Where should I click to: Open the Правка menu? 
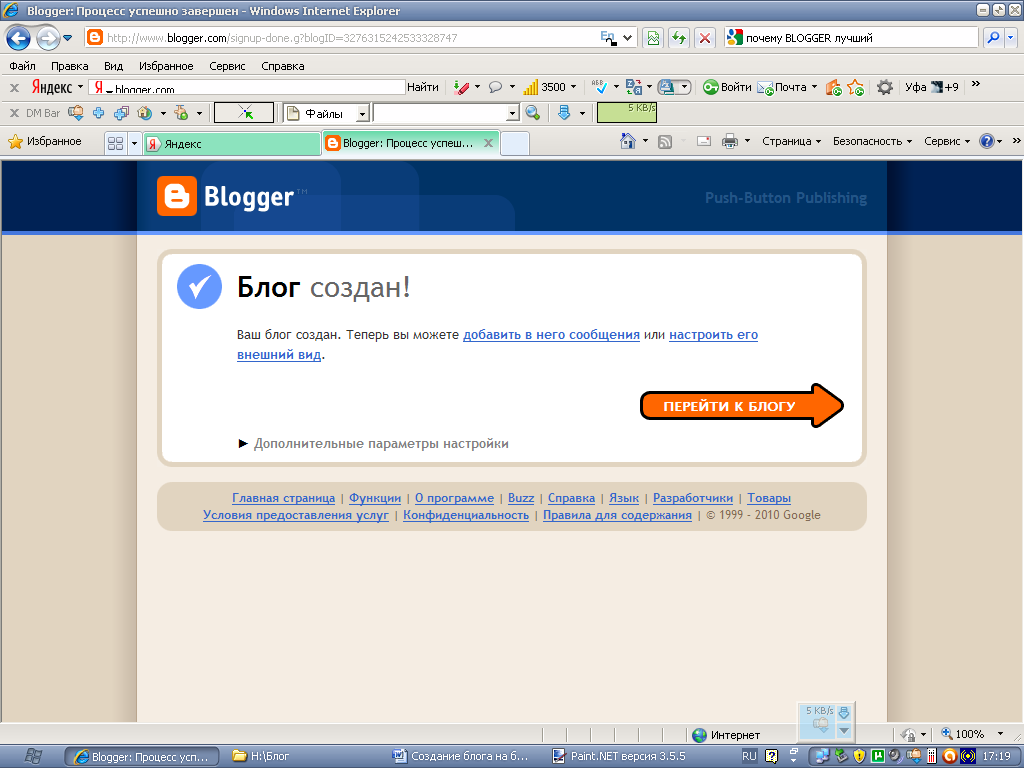pyautogui.click(x=69, y=66)
